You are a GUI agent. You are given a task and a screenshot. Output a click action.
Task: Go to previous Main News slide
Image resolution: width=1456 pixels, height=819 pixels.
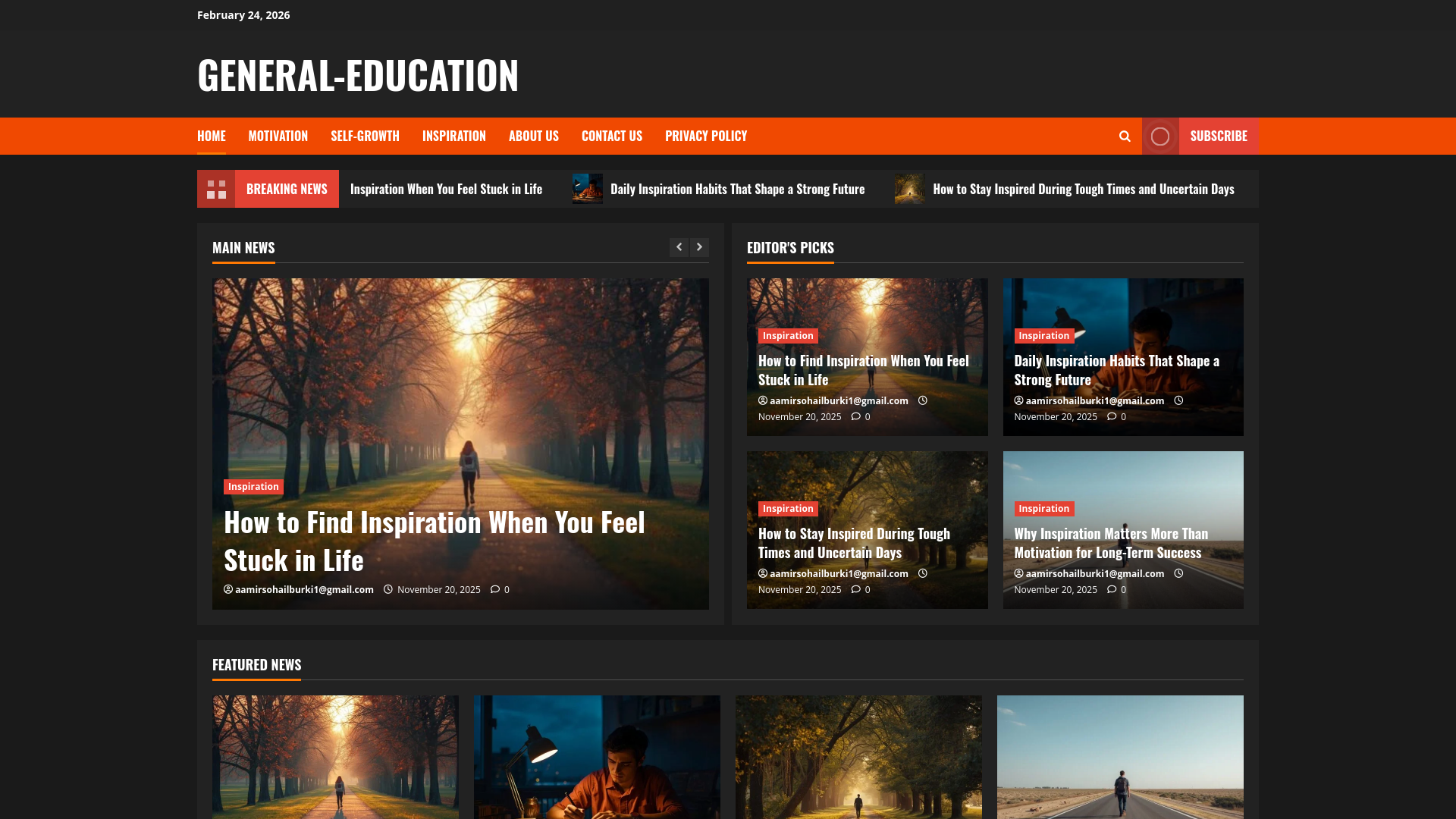coord(679,247)
